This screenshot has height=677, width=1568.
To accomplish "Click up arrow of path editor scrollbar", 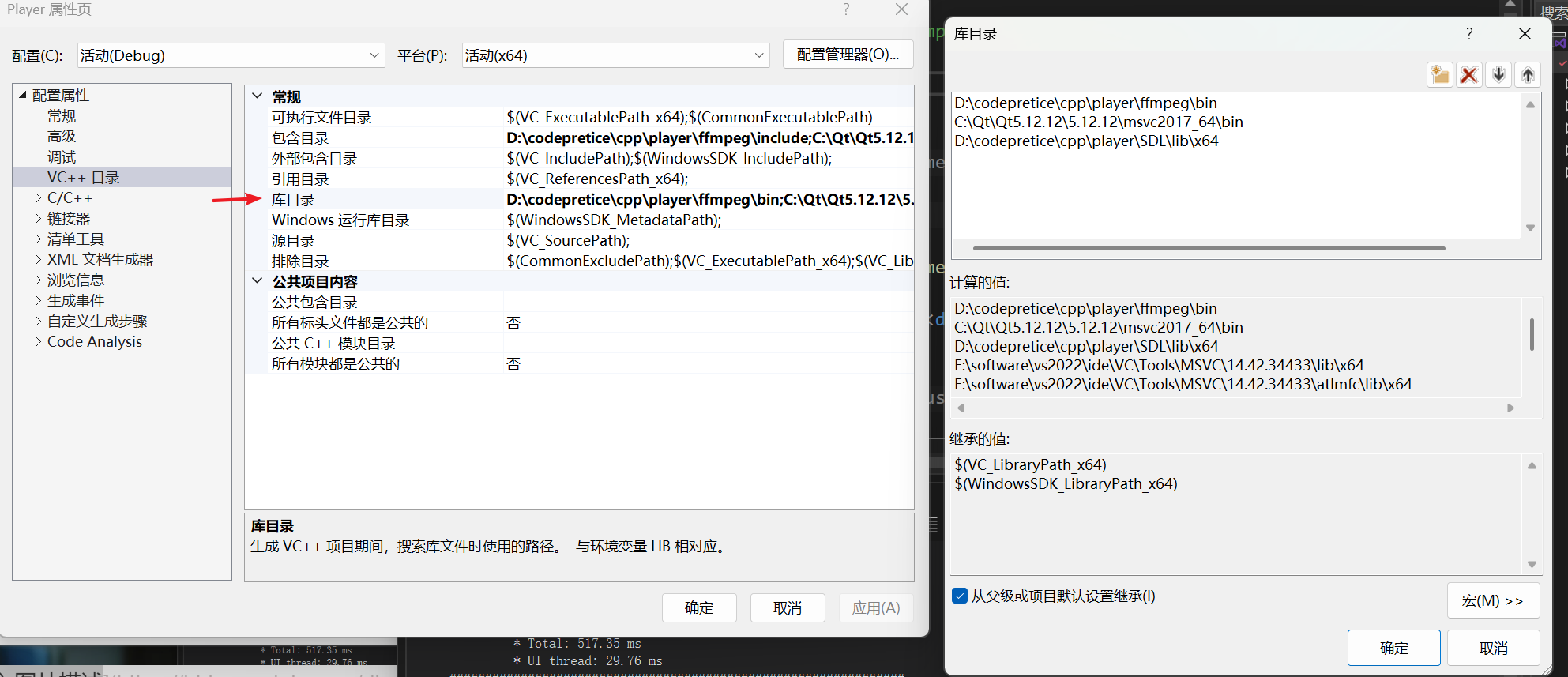I will 1530,104.
